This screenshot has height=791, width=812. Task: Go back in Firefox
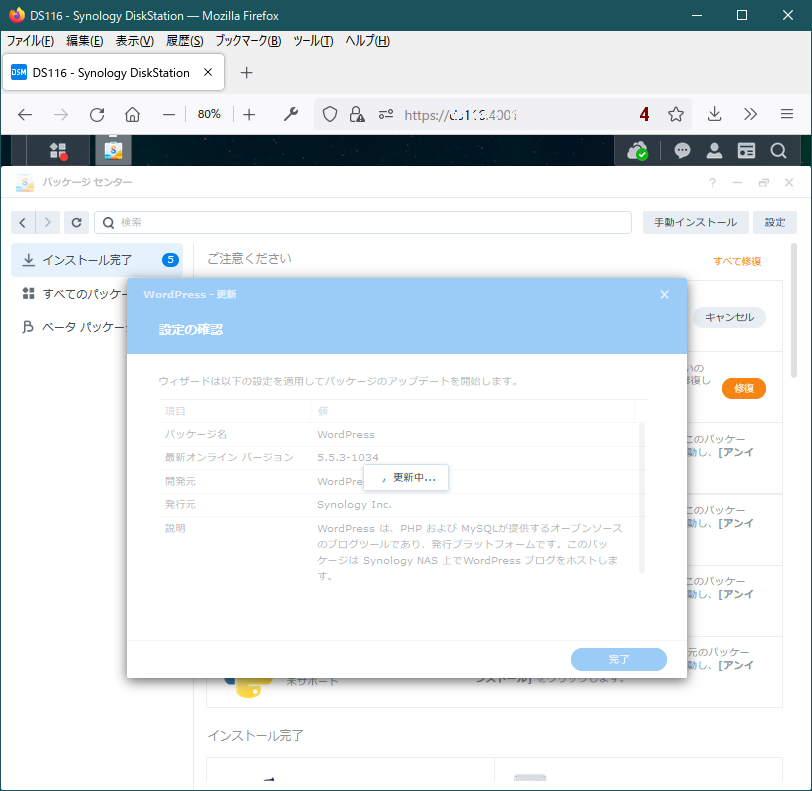tap(25, 114)
